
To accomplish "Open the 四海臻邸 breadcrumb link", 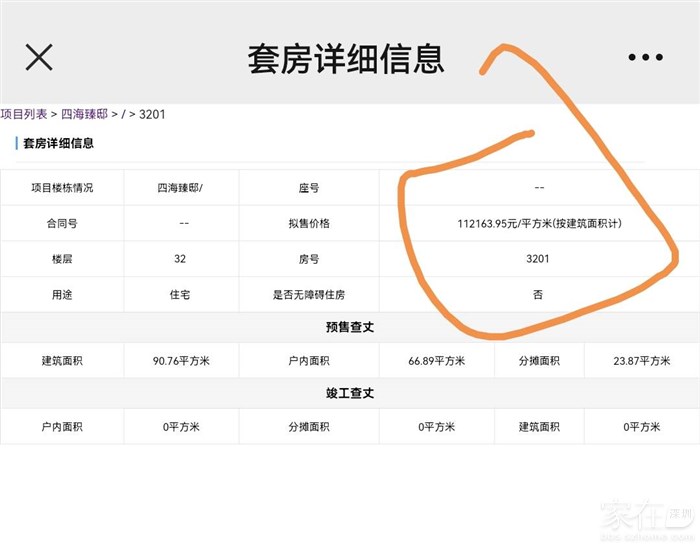I will (84, 114).
